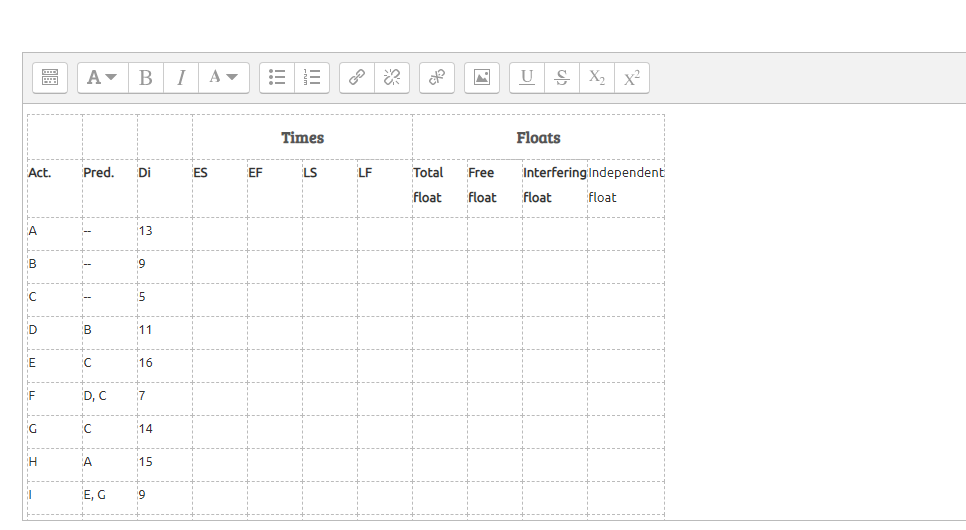Click the prevent auto-linking icon
966x530 pixels.
(x=437, y=78)
